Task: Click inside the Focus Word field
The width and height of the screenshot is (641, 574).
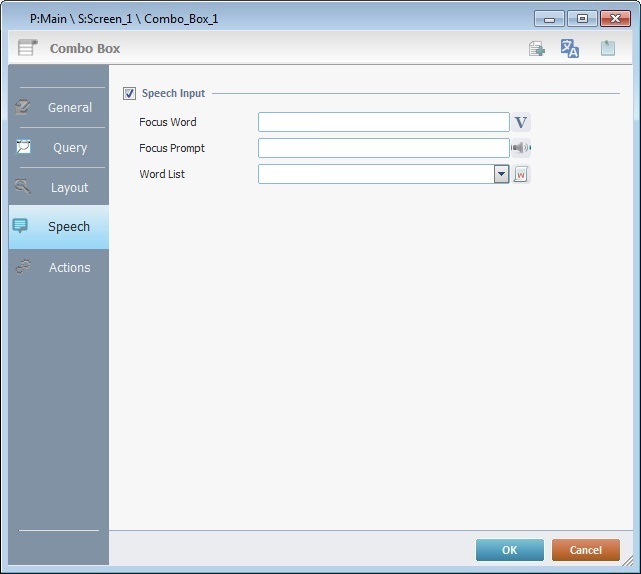Action: click(383, 122)
